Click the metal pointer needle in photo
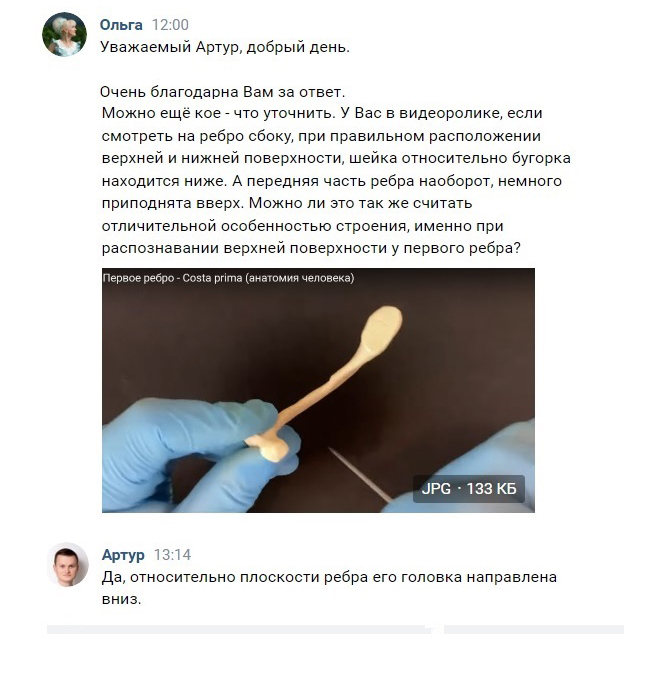The width and height of the screenshot is (667, 673). click(x=360, y=474)
